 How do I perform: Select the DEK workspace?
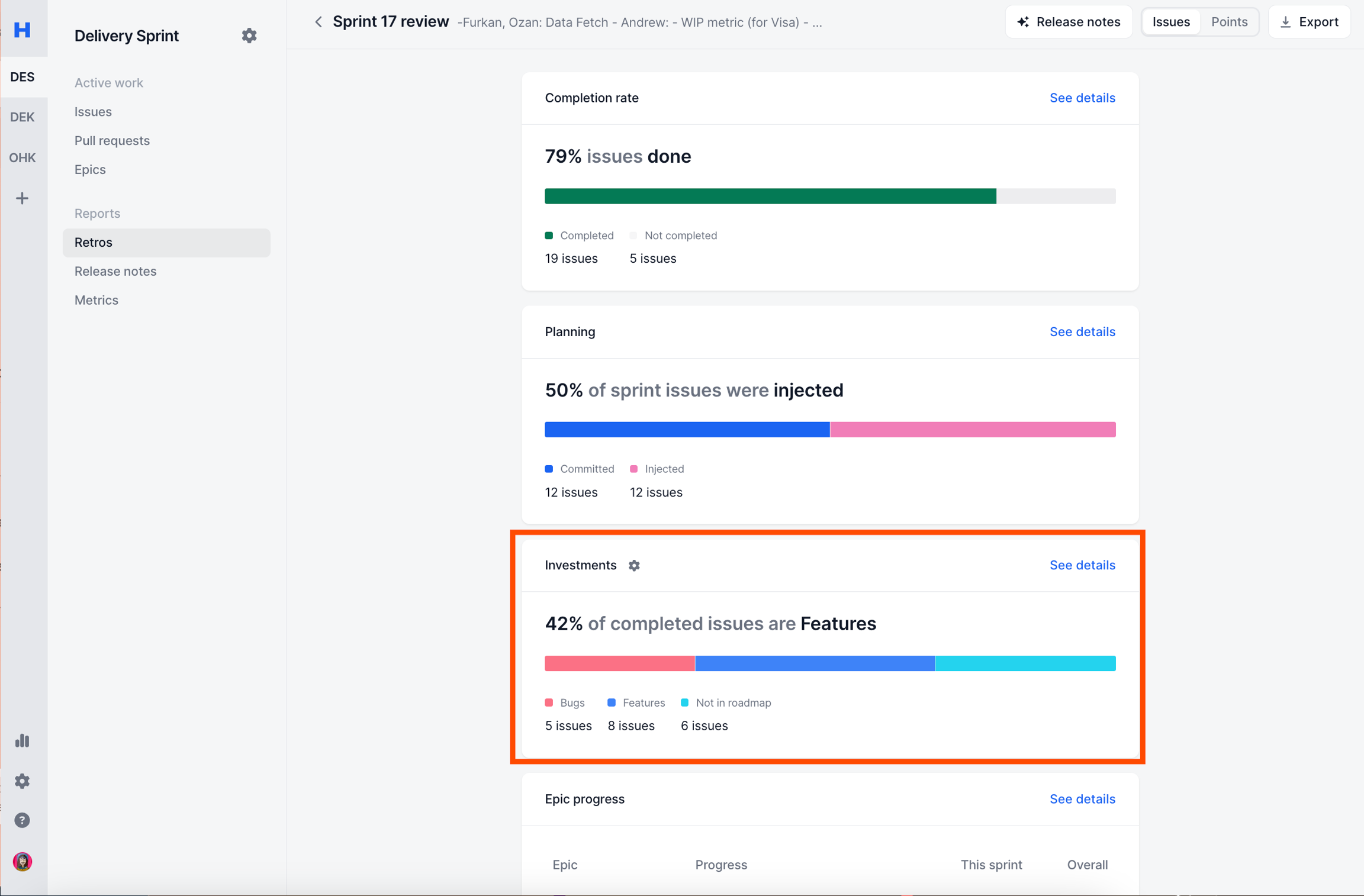[x=22, y=117]
